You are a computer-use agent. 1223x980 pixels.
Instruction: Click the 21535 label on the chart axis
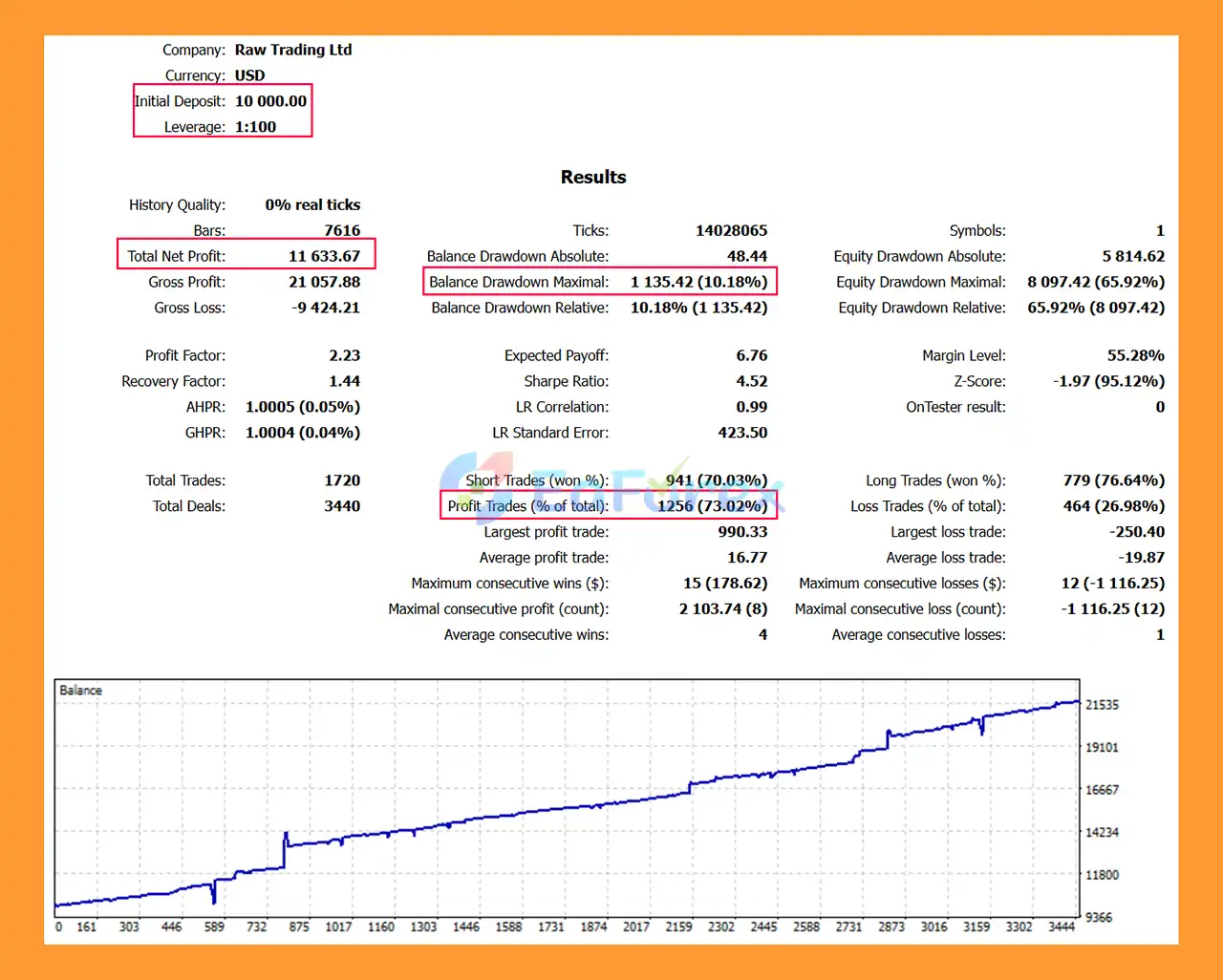(1102, 705)
